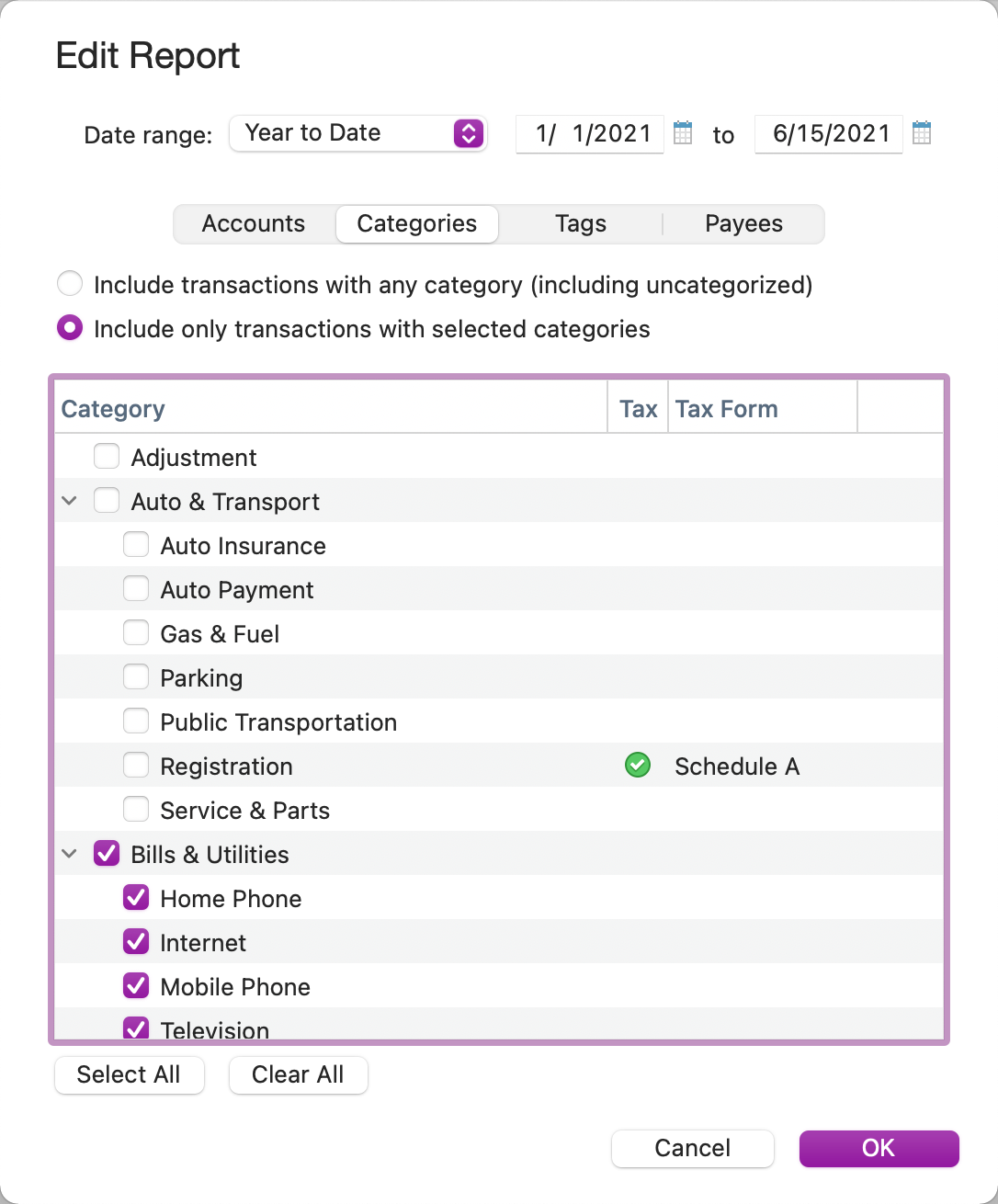Uncheck the Internet category

136,942
